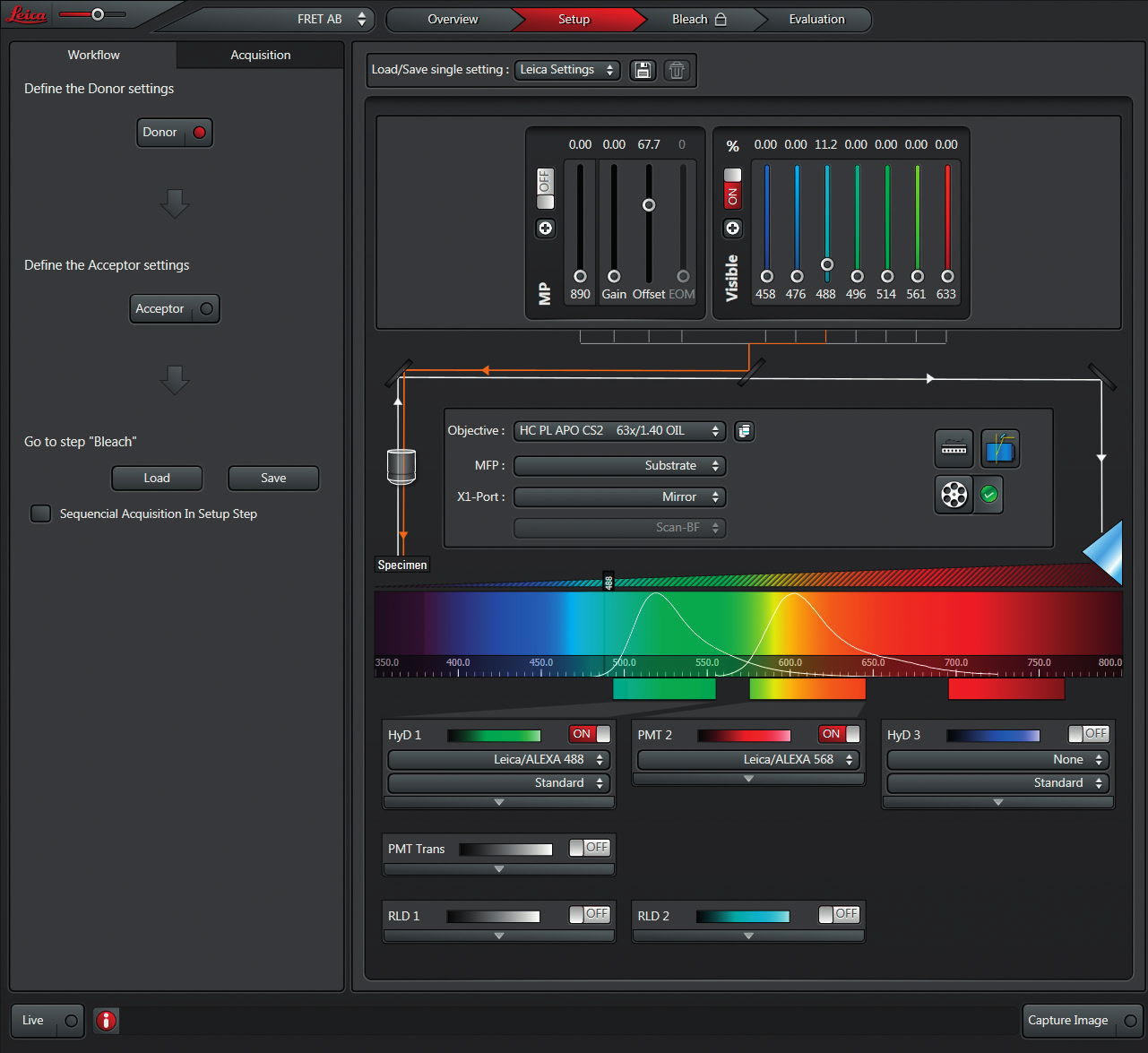
Task: Select the Setup step tab
Action: coord(574,20)
